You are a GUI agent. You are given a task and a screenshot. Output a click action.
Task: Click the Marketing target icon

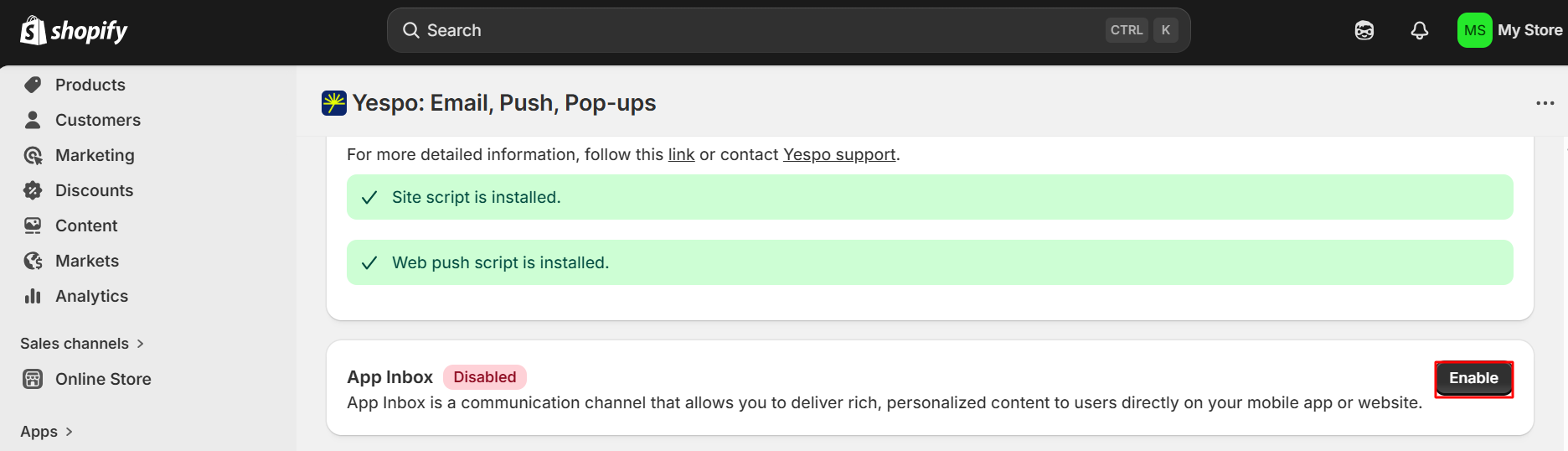(x=33, y=155)
